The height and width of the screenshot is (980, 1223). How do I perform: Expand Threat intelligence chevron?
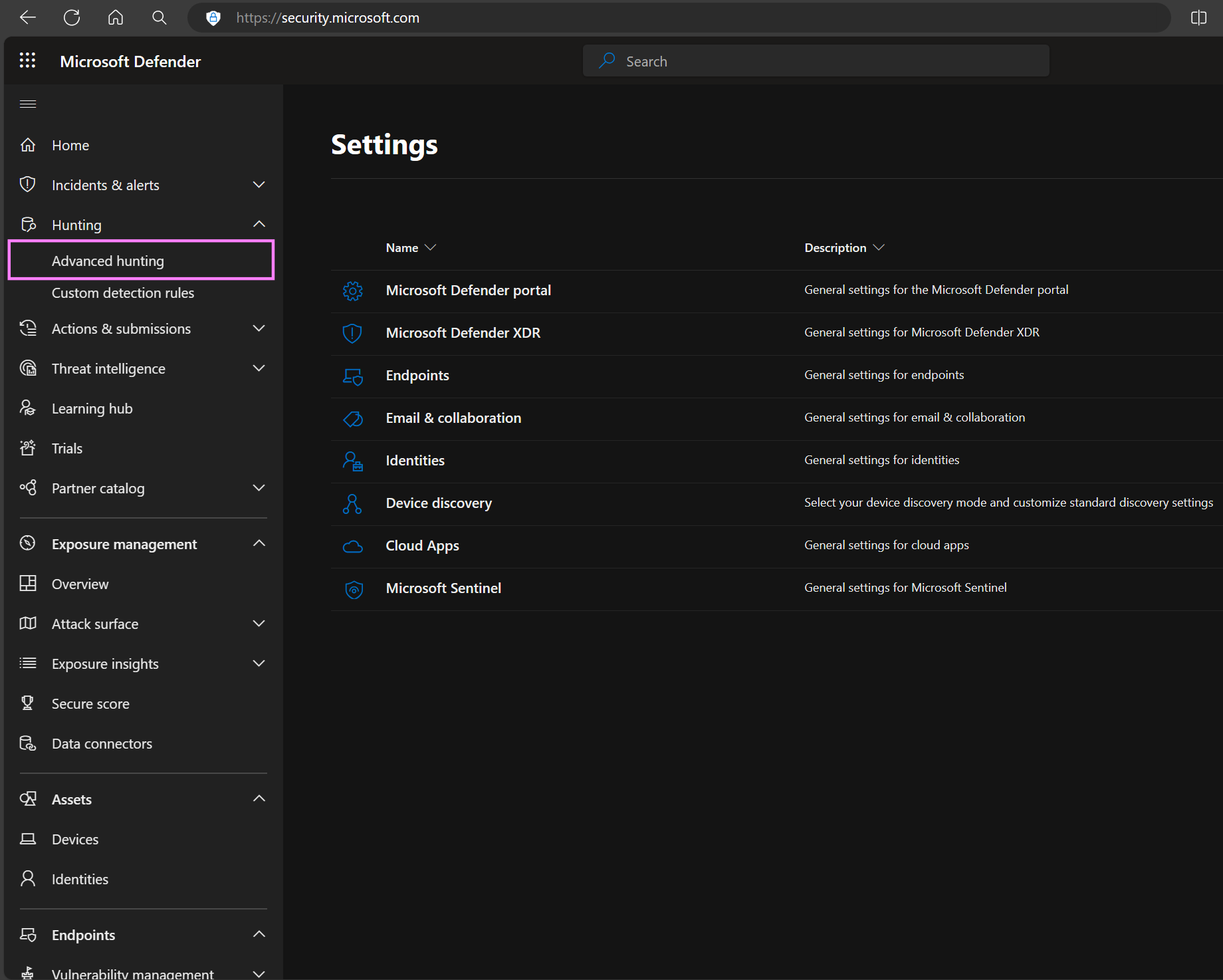point(259,368)
